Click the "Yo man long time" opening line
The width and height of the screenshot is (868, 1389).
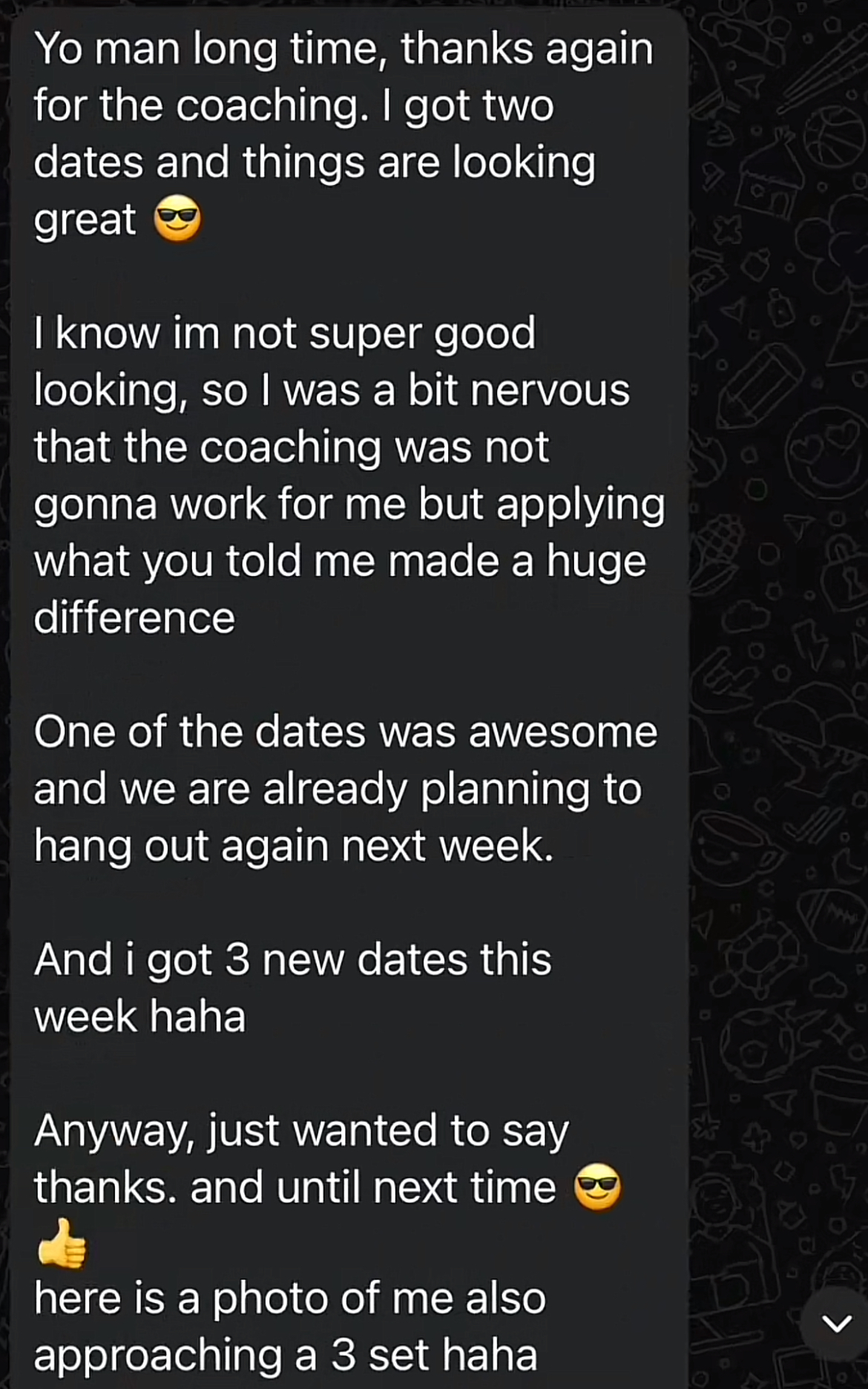(x=343, y=50)
